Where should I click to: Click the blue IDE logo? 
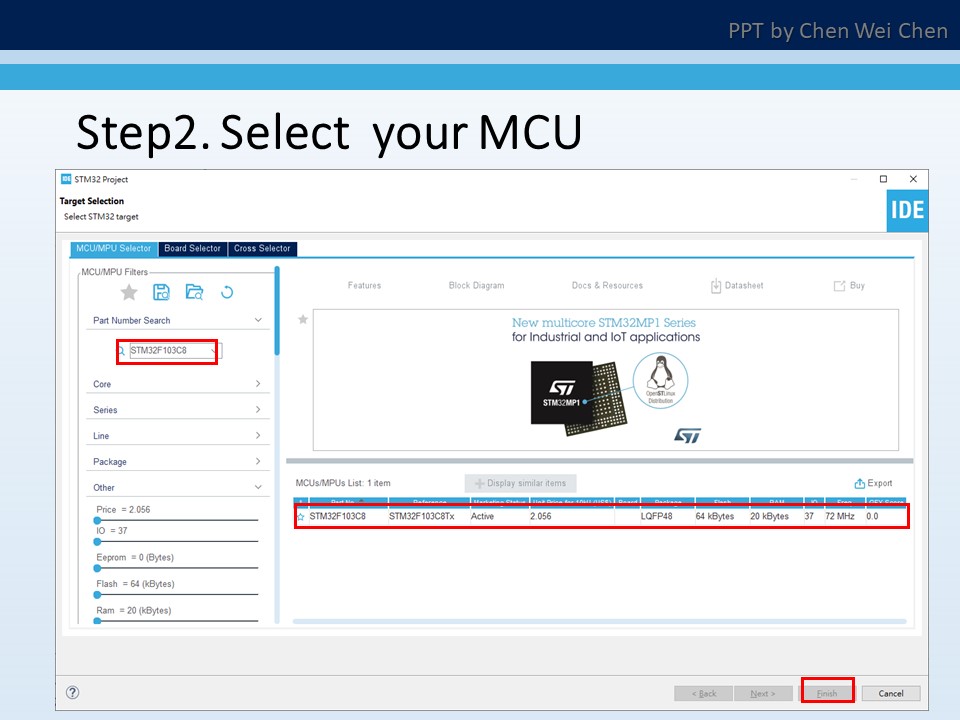tap(907, 211)
